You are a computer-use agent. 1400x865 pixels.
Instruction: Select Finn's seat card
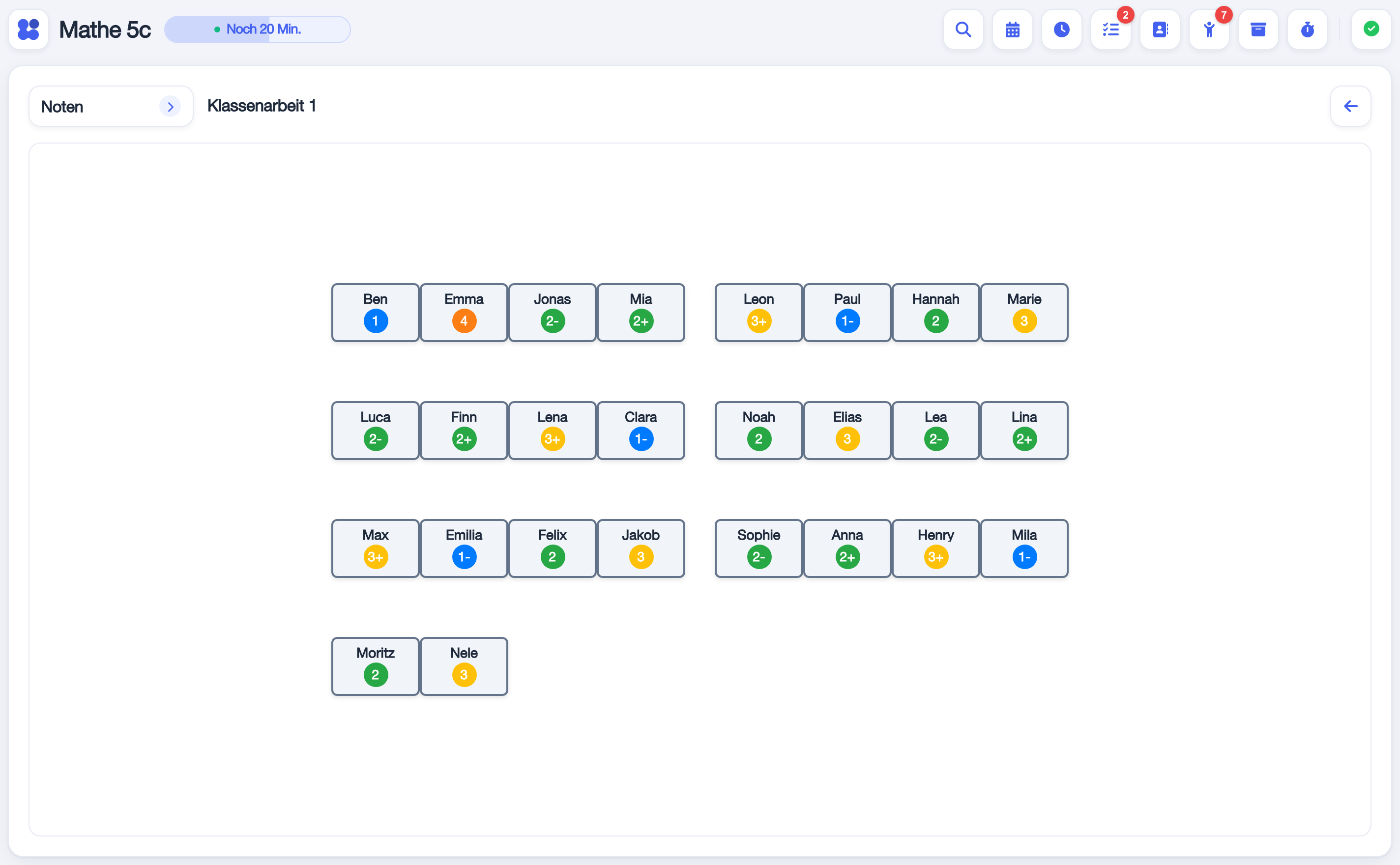pos(464,430)
